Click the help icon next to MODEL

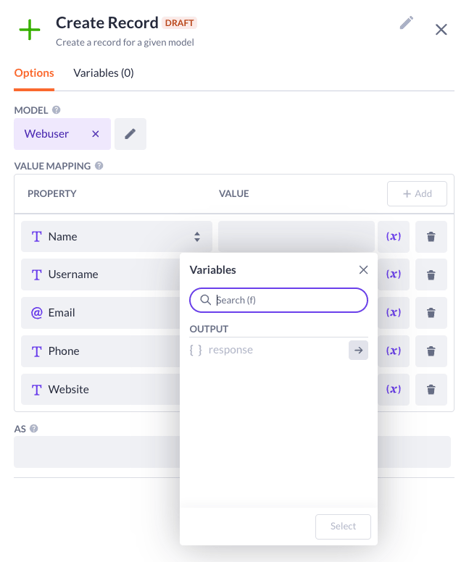tap(56, 110)
